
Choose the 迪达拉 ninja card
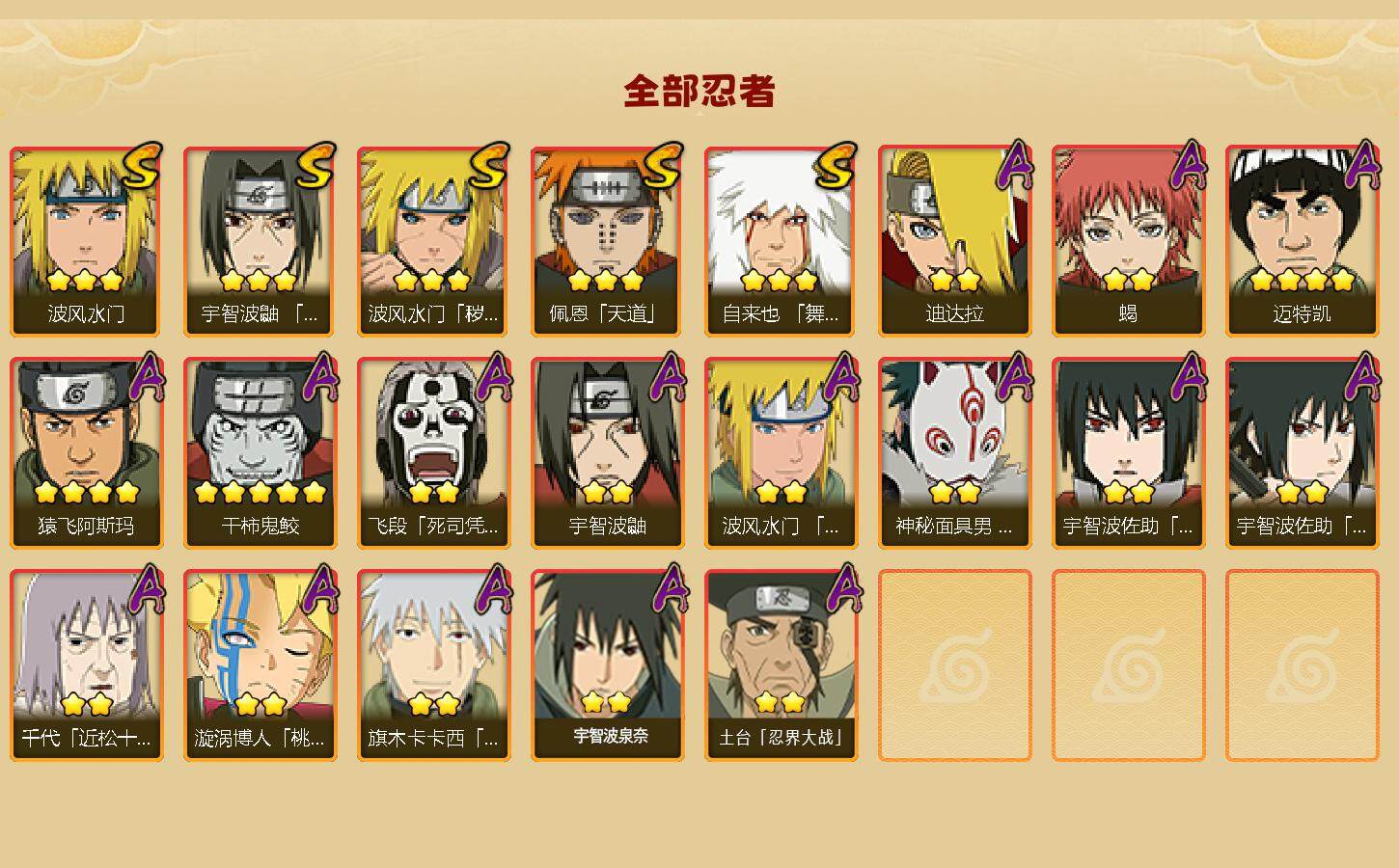click(955, 241)
